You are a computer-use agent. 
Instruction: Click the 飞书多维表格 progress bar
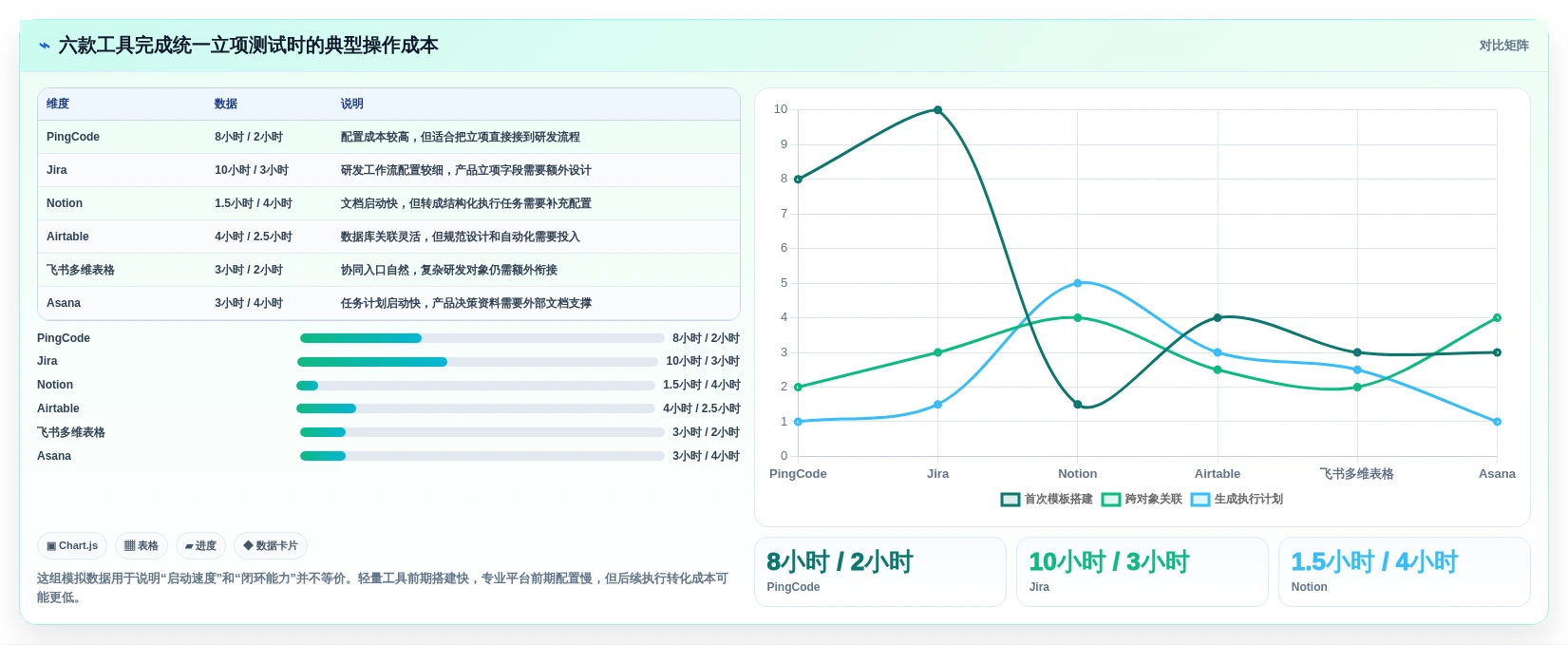coord(482,432)
